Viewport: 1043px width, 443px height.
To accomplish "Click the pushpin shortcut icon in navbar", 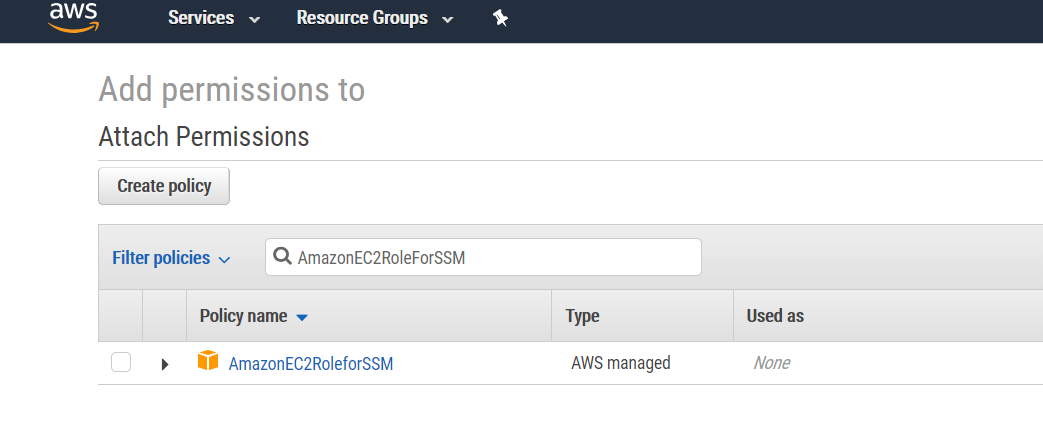I will coord(501,18).
